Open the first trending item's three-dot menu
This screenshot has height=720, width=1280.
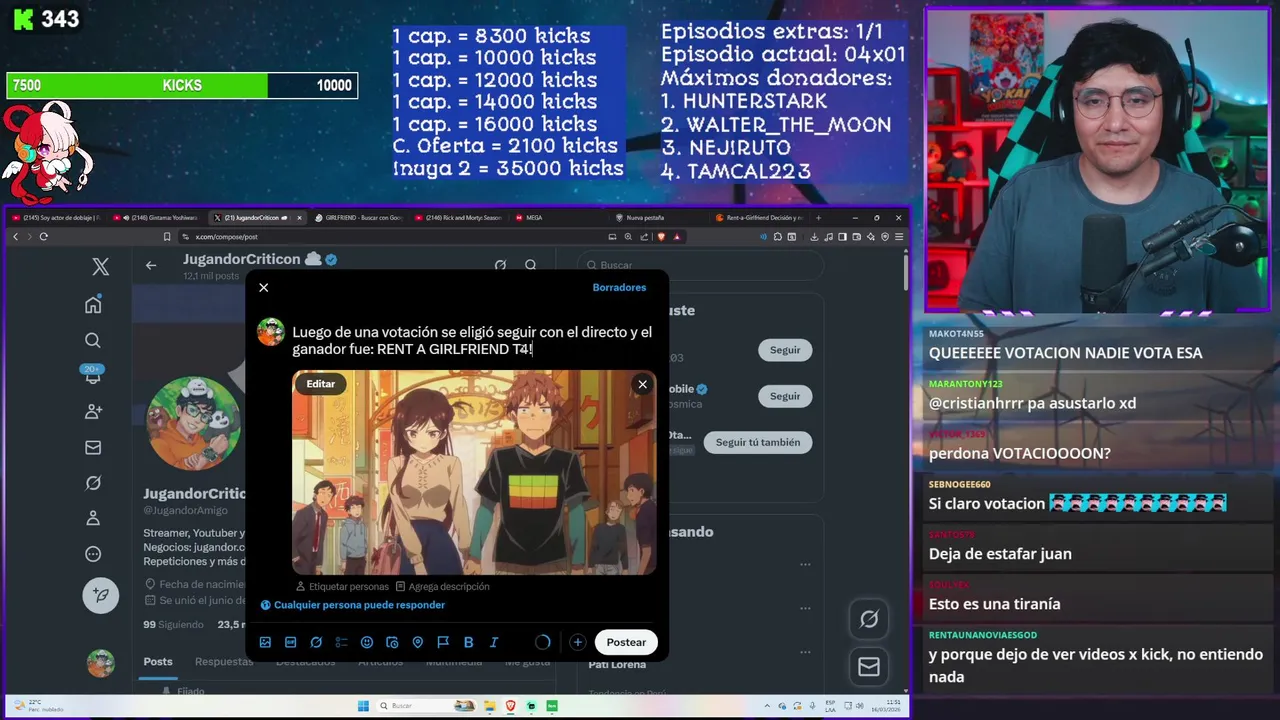point(805,564)
